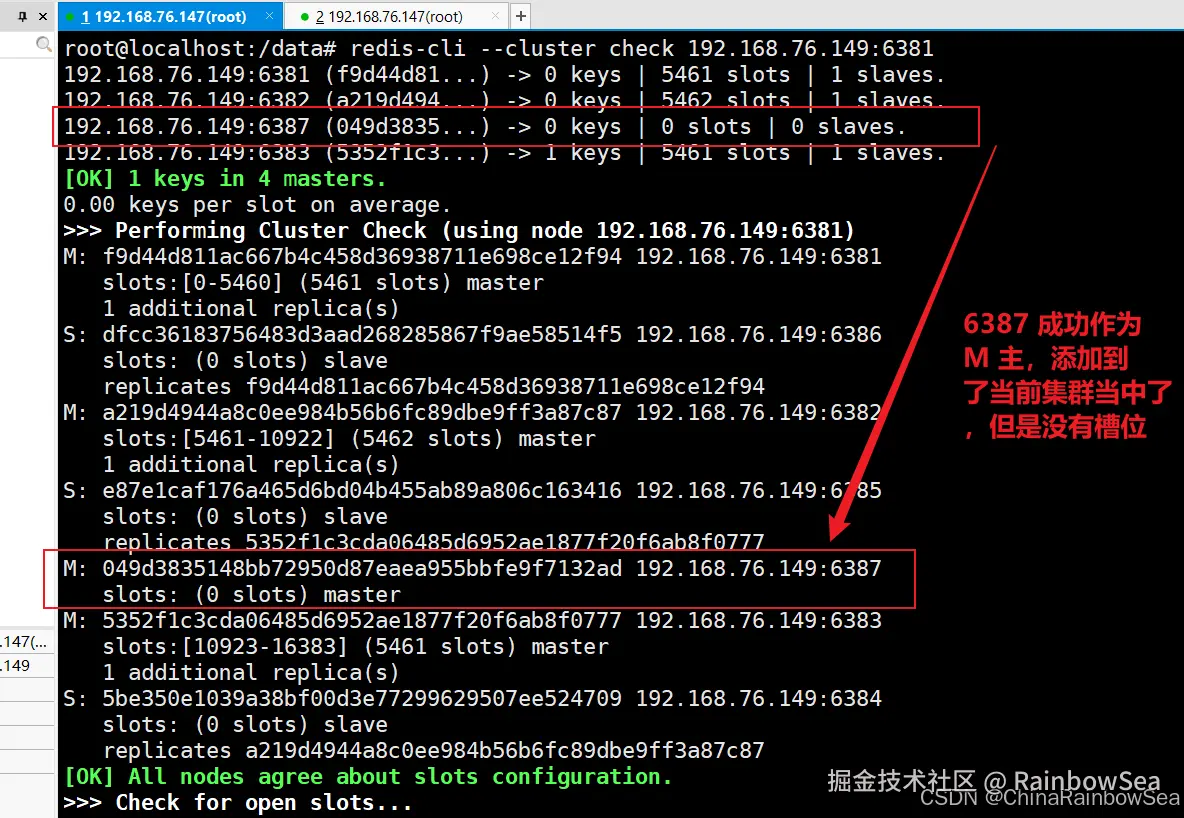Image resolution: width=1184 pixels, height=818 pixels.
Task: Click "[OK] All nodes agree about slots configuration."
Action: tap(368, 776)
